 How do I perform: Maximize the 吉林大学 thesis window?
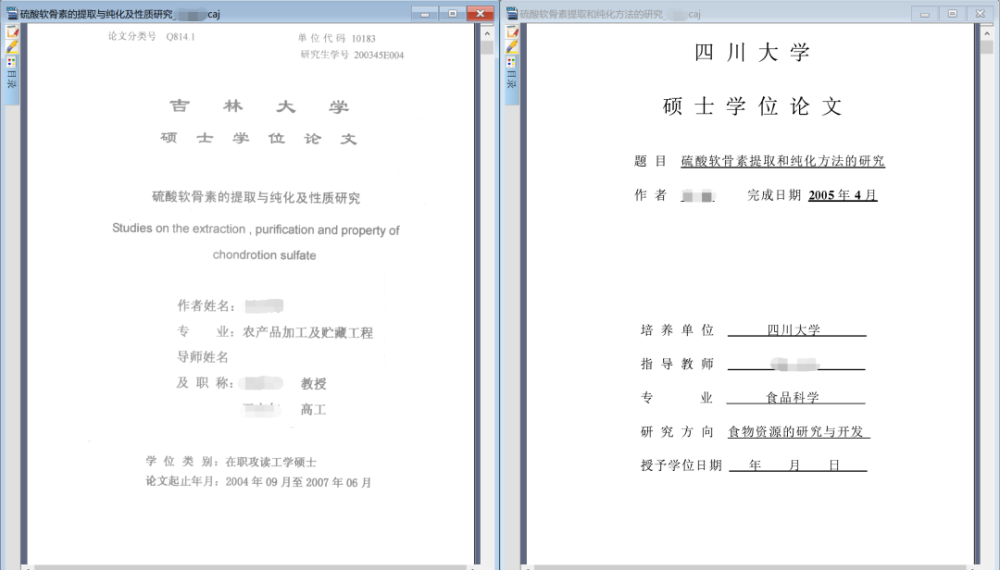[452, 13]
